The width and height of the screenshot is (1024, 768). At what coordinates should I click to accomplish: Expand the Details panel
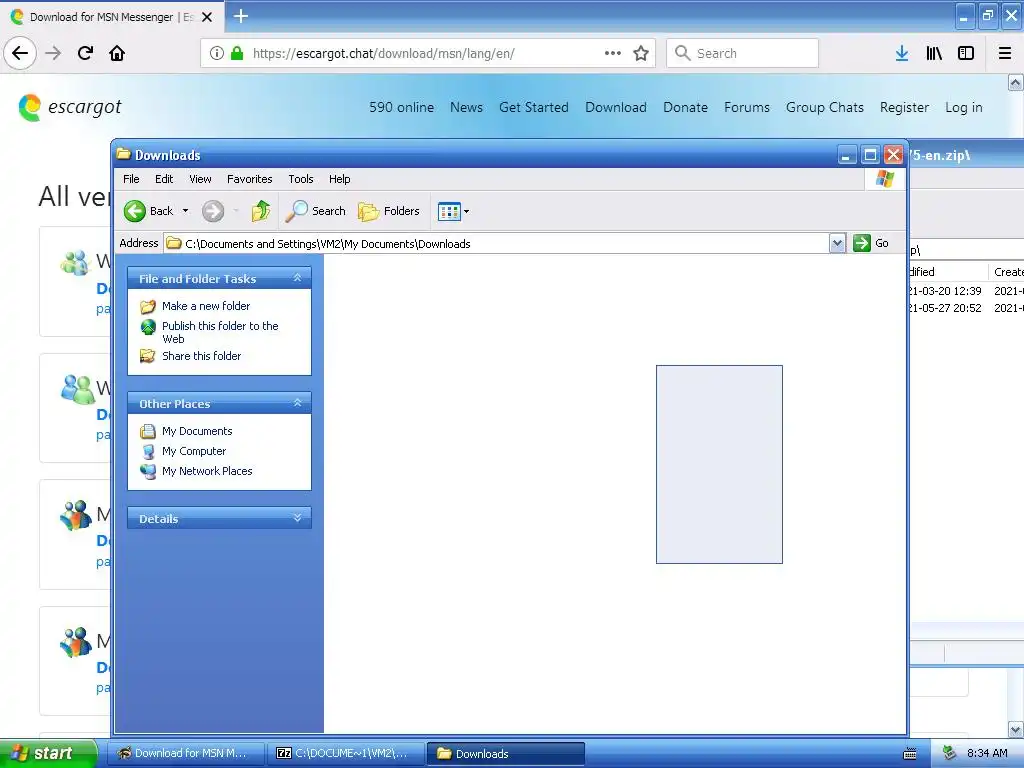[297, 518]
